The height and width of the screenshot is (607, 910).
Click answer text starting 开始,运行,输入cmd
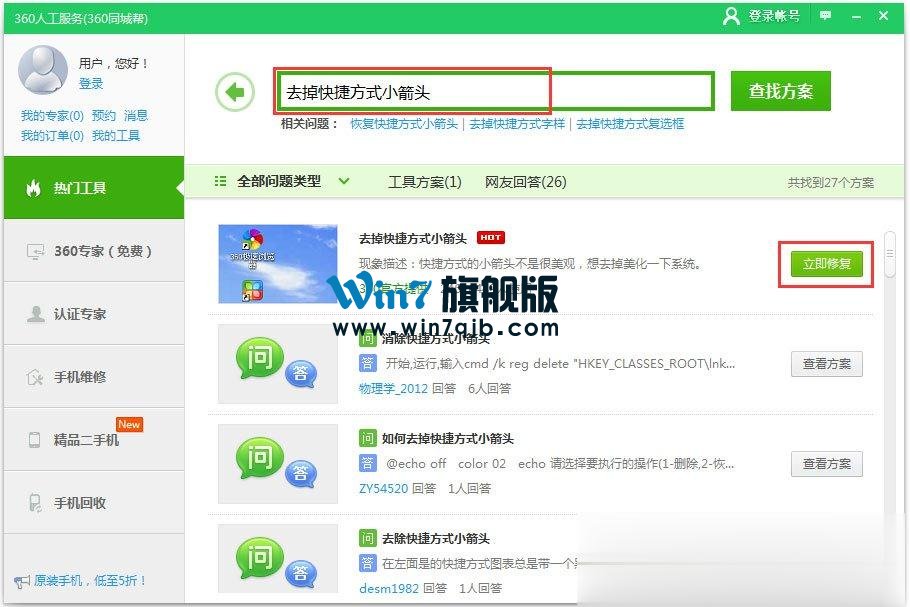click(560, 364)
